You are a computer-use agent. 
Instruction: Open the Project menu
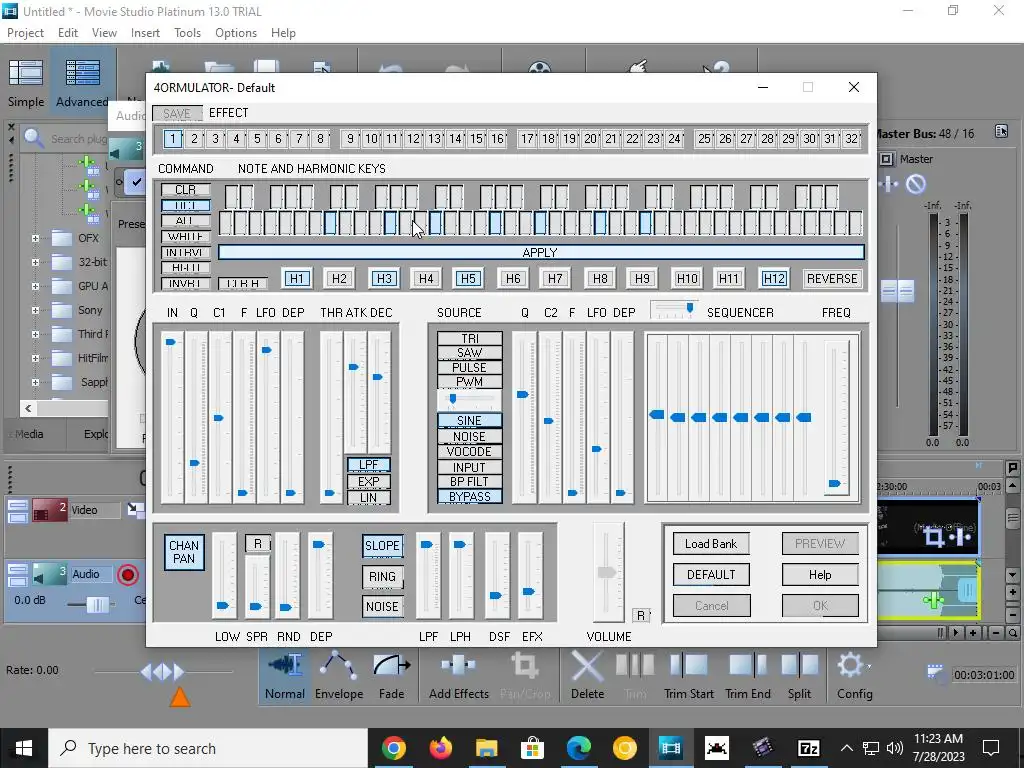(x=25, y=33)
